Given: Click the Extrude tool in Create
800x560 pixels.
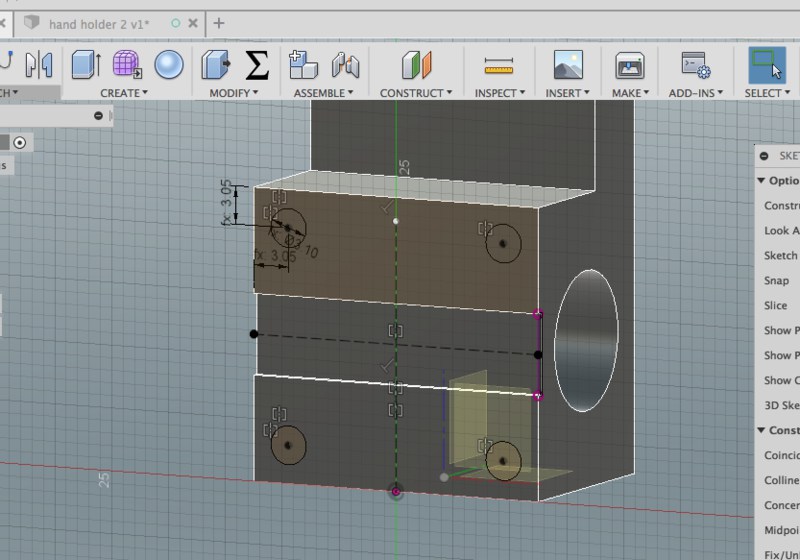Looking at the screenshot, I should [x=86, y=65].
